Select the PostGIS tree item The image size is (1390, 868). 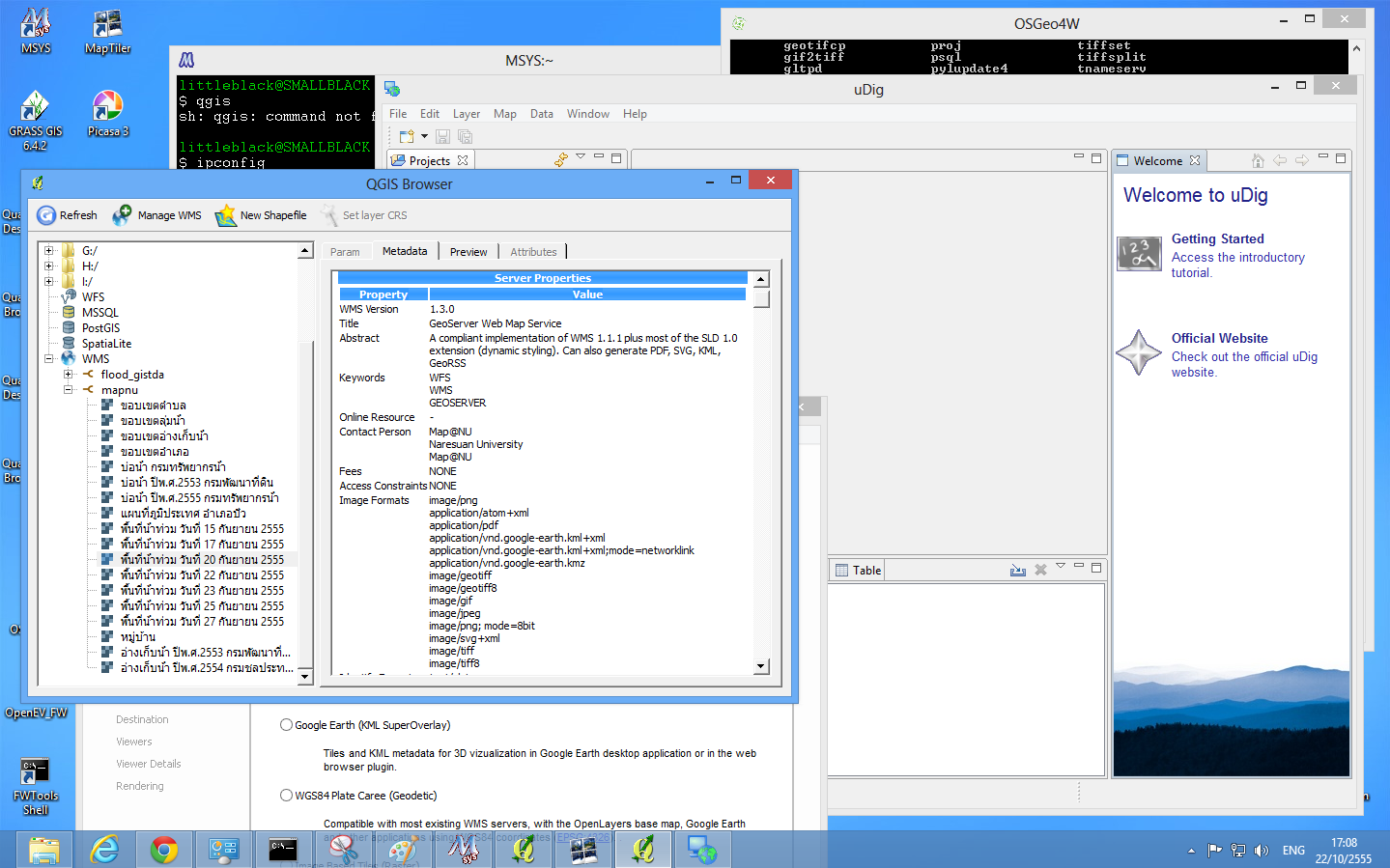(100, 328)
